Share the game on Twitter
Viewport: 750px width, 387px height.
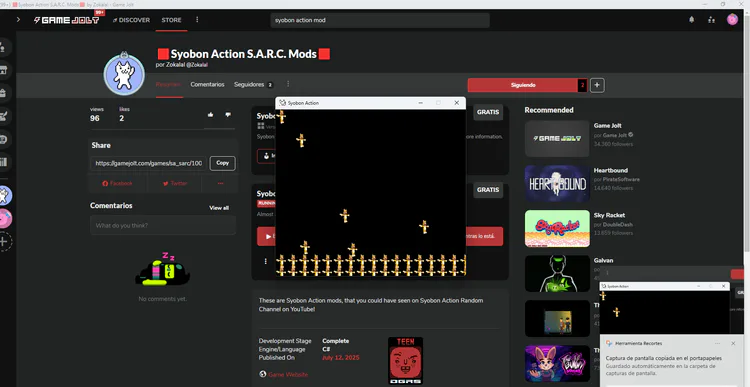(x=175, y=183)
